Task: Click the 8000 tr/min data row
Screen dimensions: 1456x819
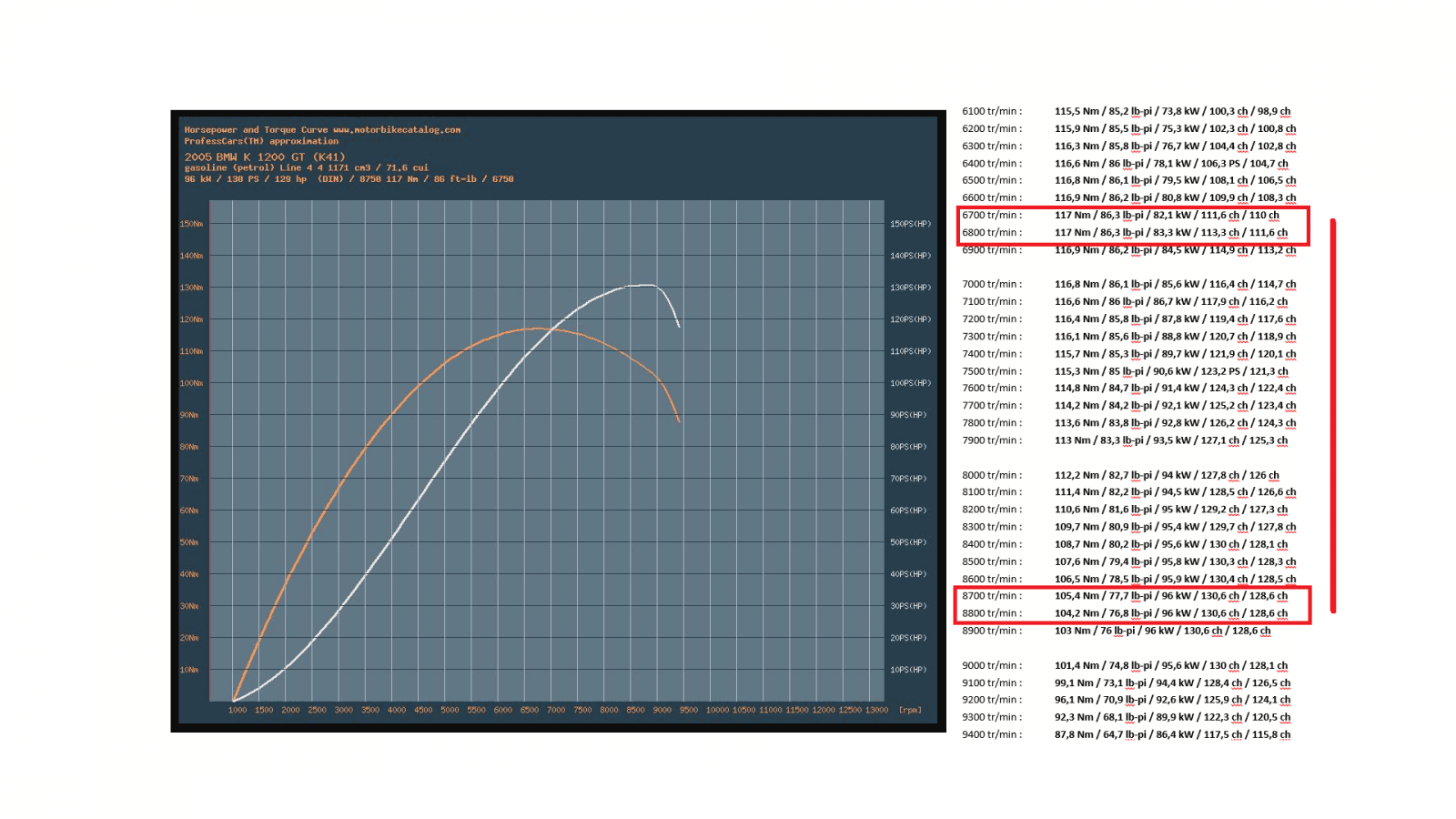Action: 1128,475
